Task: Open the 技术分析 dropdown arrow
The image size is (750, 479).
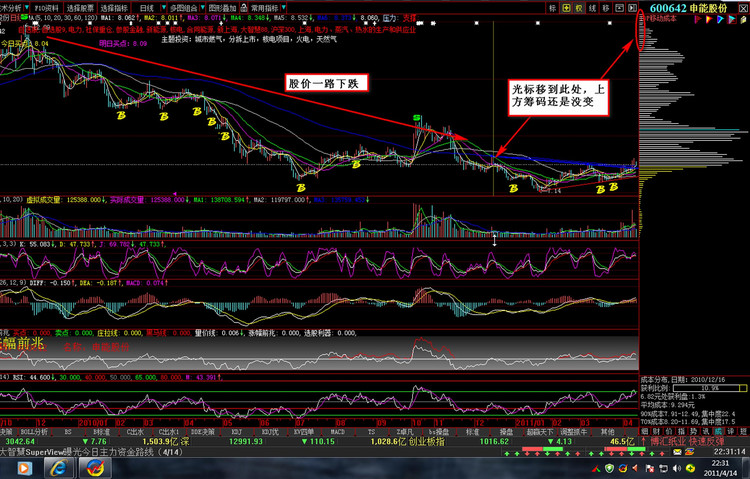Action: (27, 8)
